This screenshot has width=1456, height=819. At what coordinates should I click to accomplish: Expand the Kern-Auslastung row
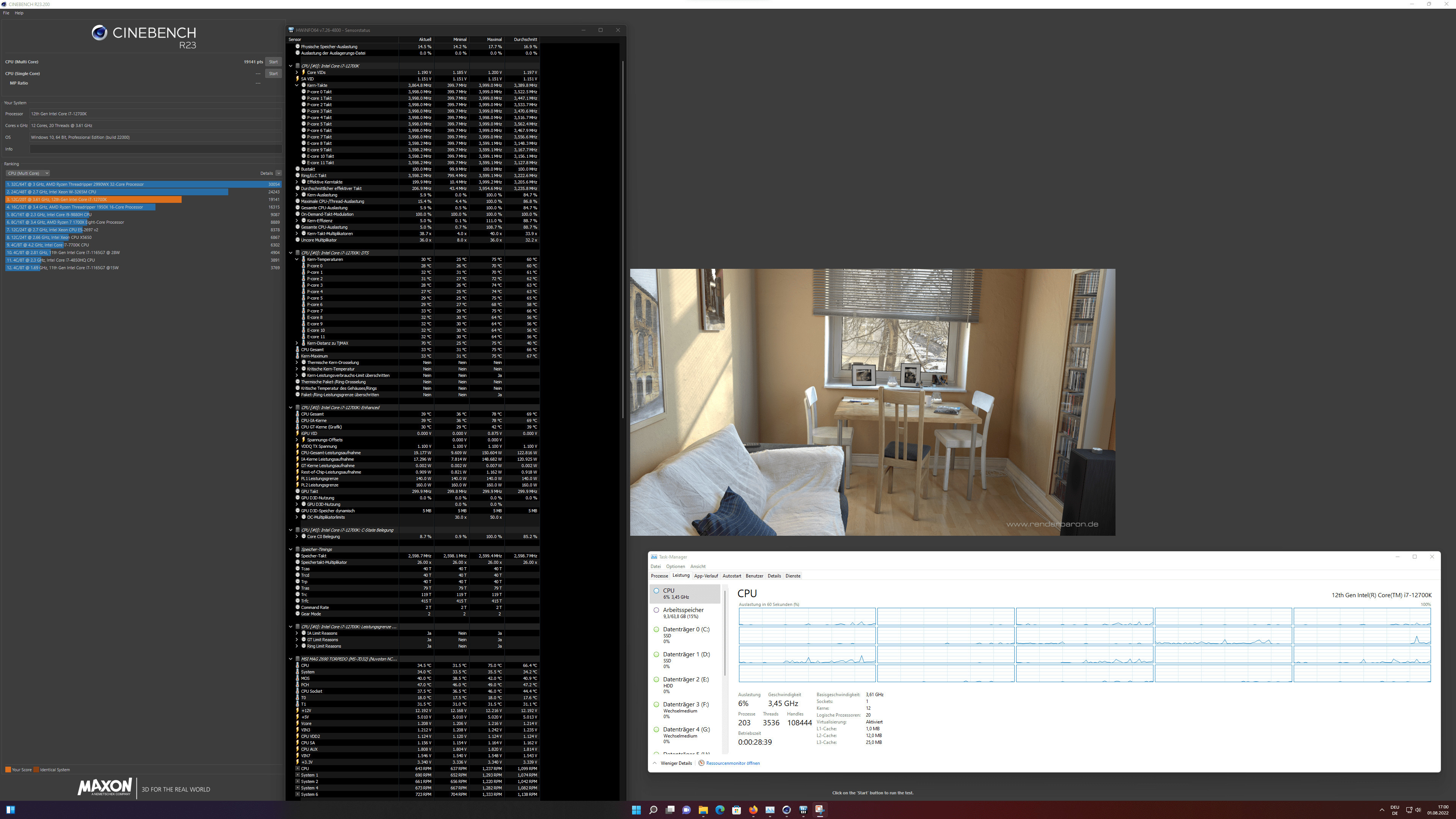coord(297,195)
